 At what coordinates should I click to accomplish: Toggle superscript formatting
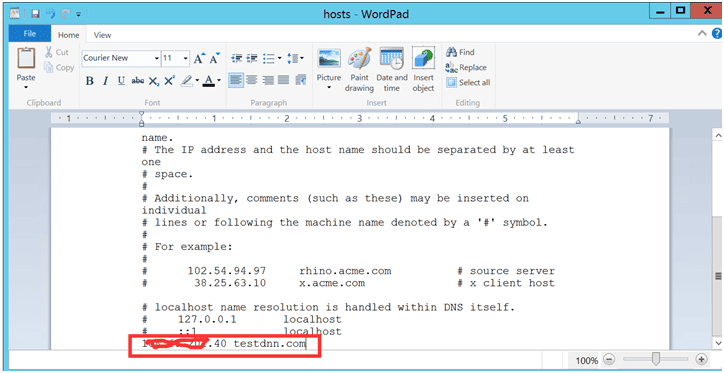[x=169, y=81]
